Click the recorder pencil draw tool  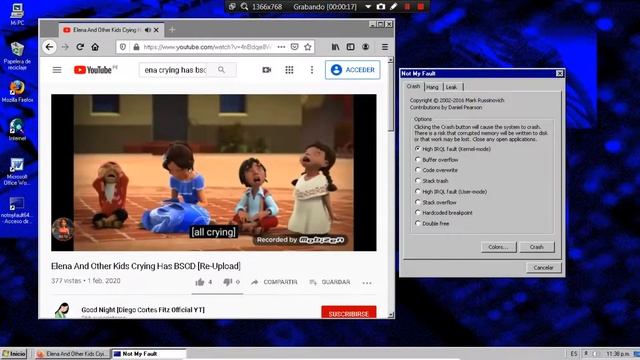(x=393, y=7)
